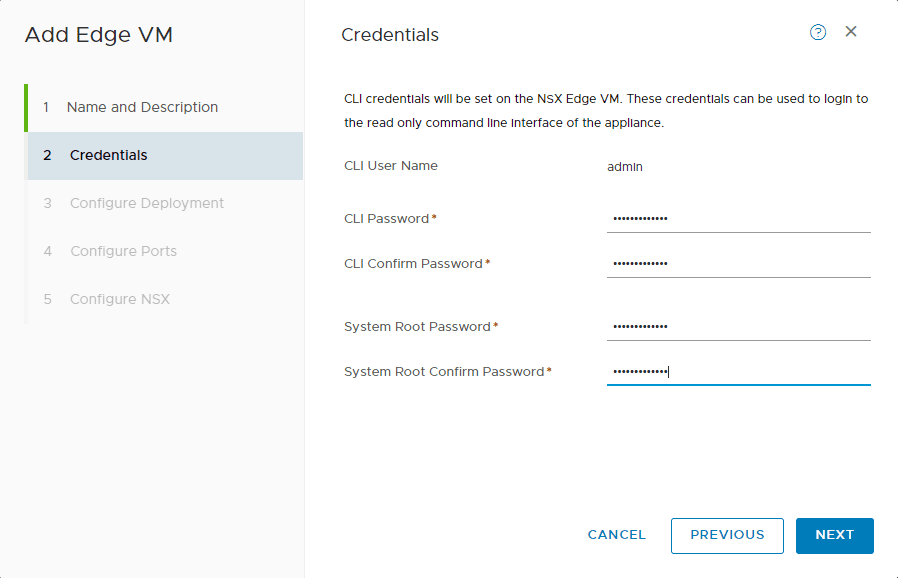Click the CLI User Name label
The width and height of the screenshot is (898, 578).
pyautogui.click(x=390, y=166)
